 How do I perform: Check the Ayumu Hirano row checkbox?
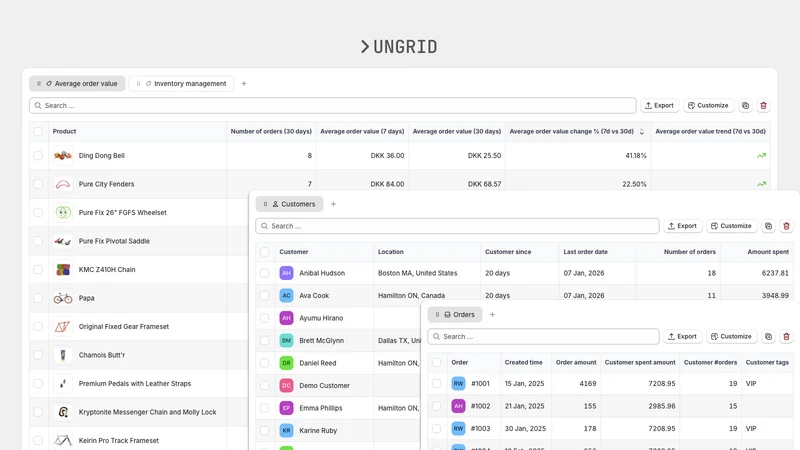pyautogui.click(x=264, y=318)
